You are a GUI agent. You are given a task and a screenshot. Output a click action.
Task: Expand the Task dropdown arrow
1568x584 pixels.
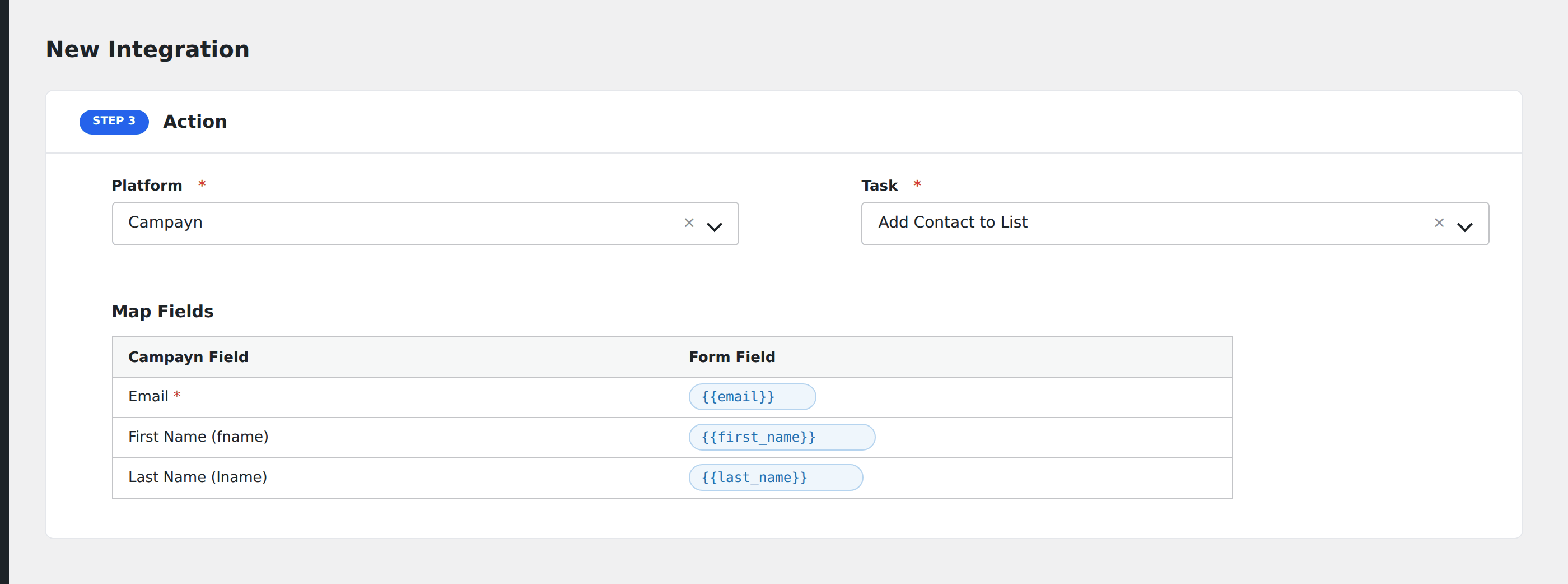click(1464, 226)
